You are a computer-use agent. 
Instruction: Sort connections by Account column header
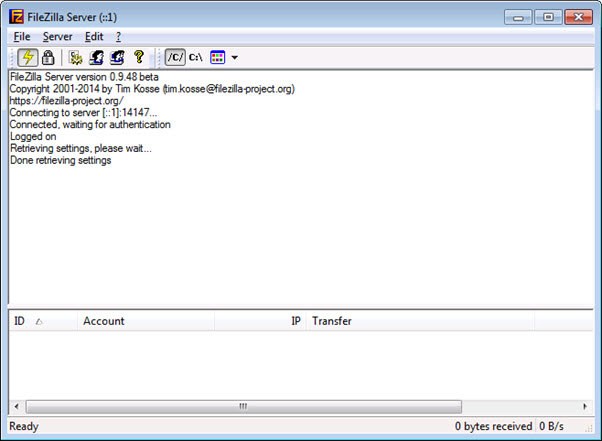click(x=146, y=321)
